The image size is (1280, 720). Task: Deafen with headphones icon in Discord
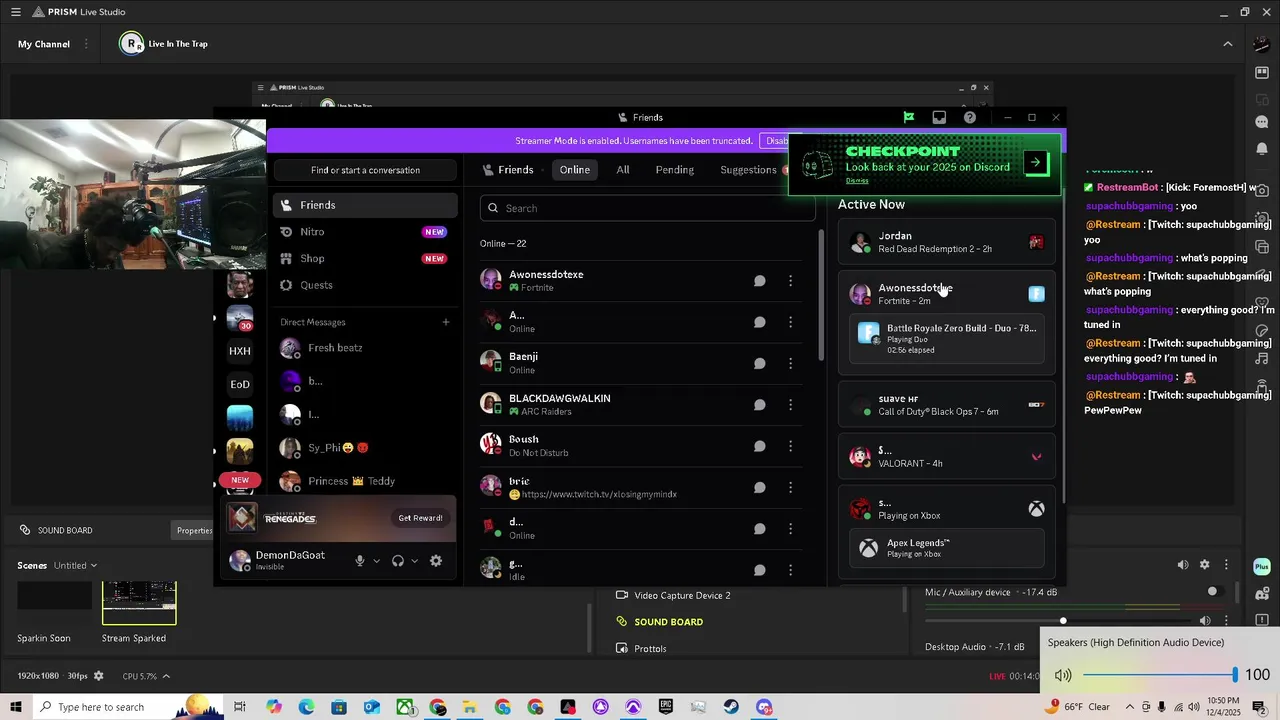click(398, 561)
